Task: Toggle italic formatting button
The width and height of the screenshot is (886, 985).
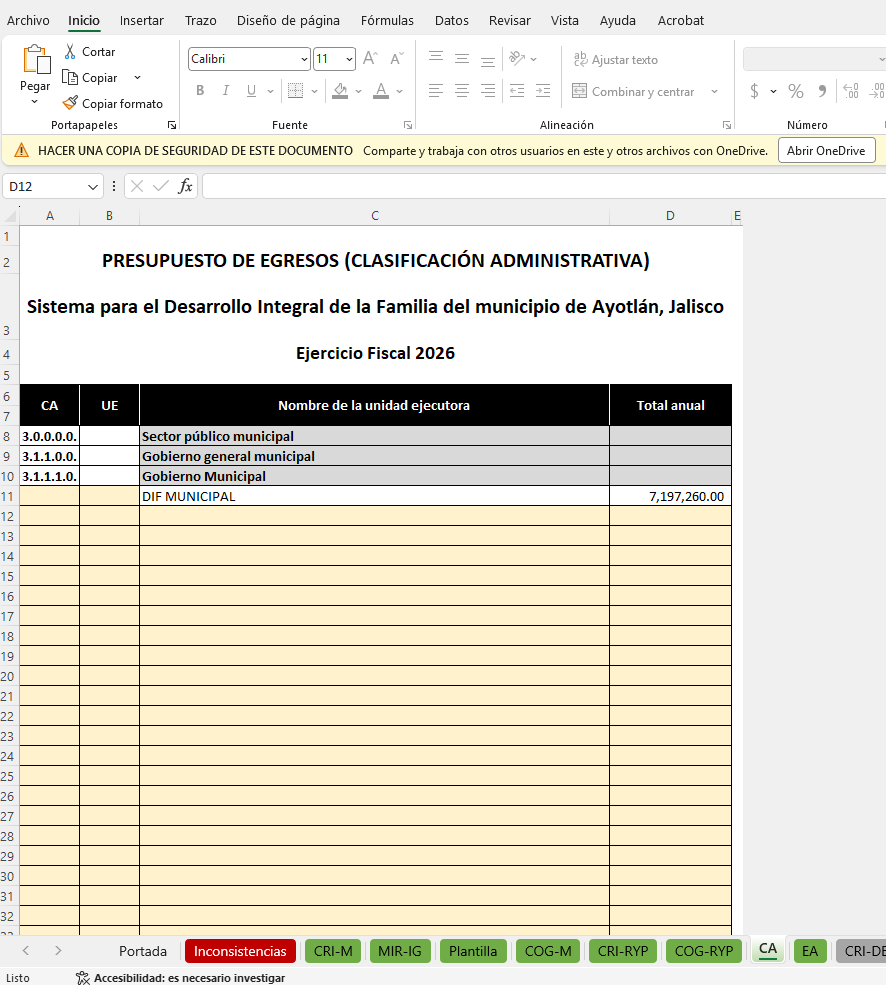Action: point(226,90)
